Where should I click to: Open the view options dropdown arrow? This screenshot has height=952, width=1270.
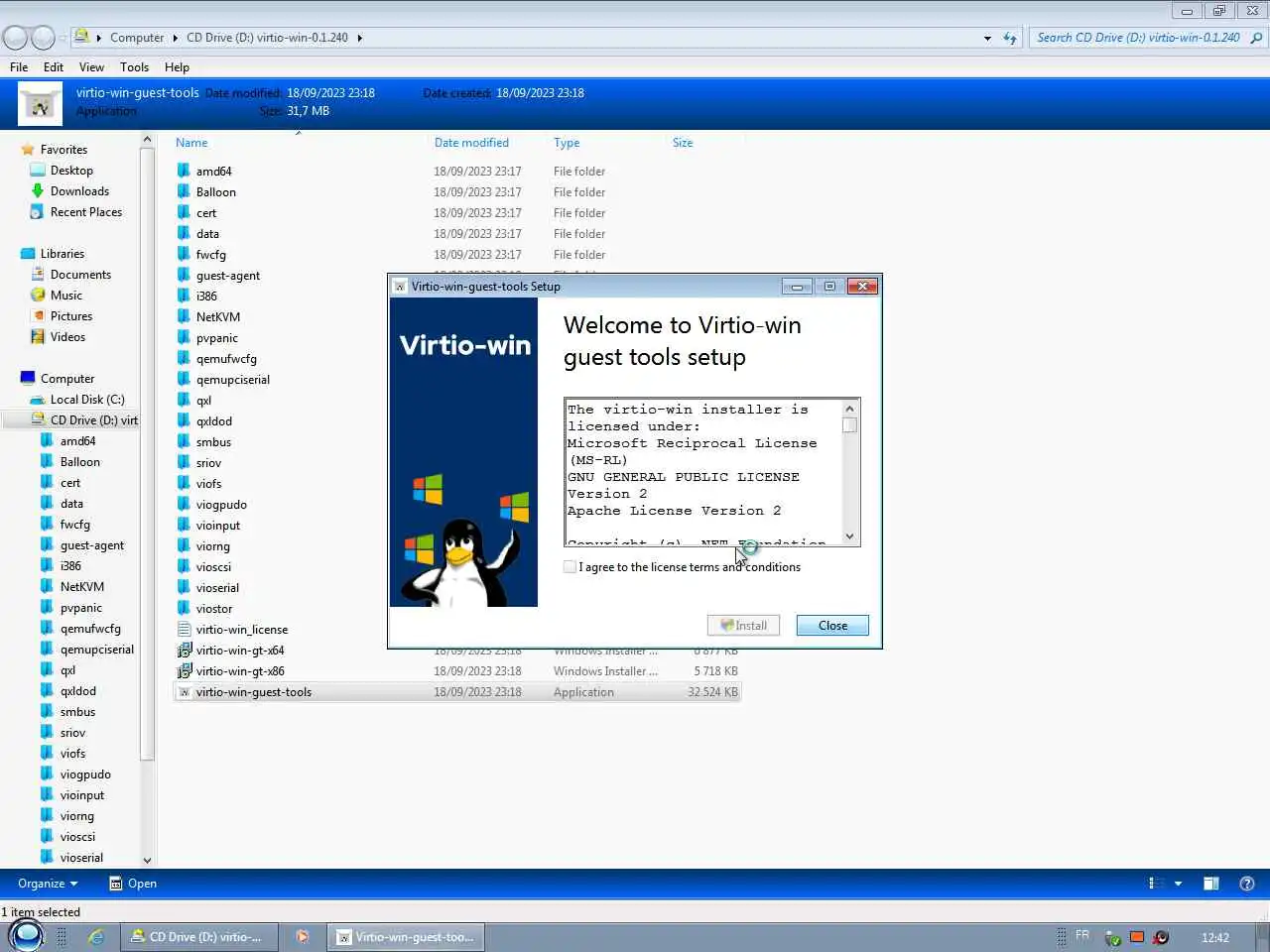[x=1178, y=884]
